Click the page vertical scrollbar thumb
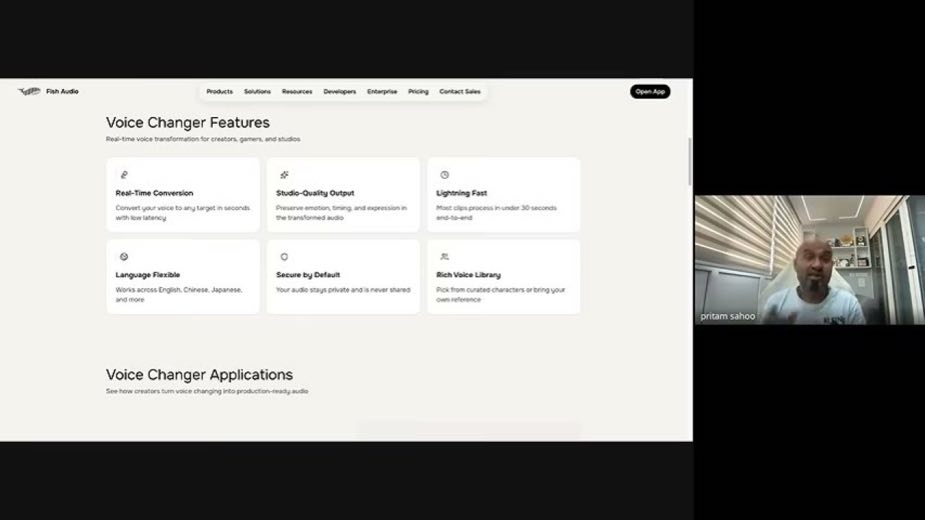 pos(690,162)
